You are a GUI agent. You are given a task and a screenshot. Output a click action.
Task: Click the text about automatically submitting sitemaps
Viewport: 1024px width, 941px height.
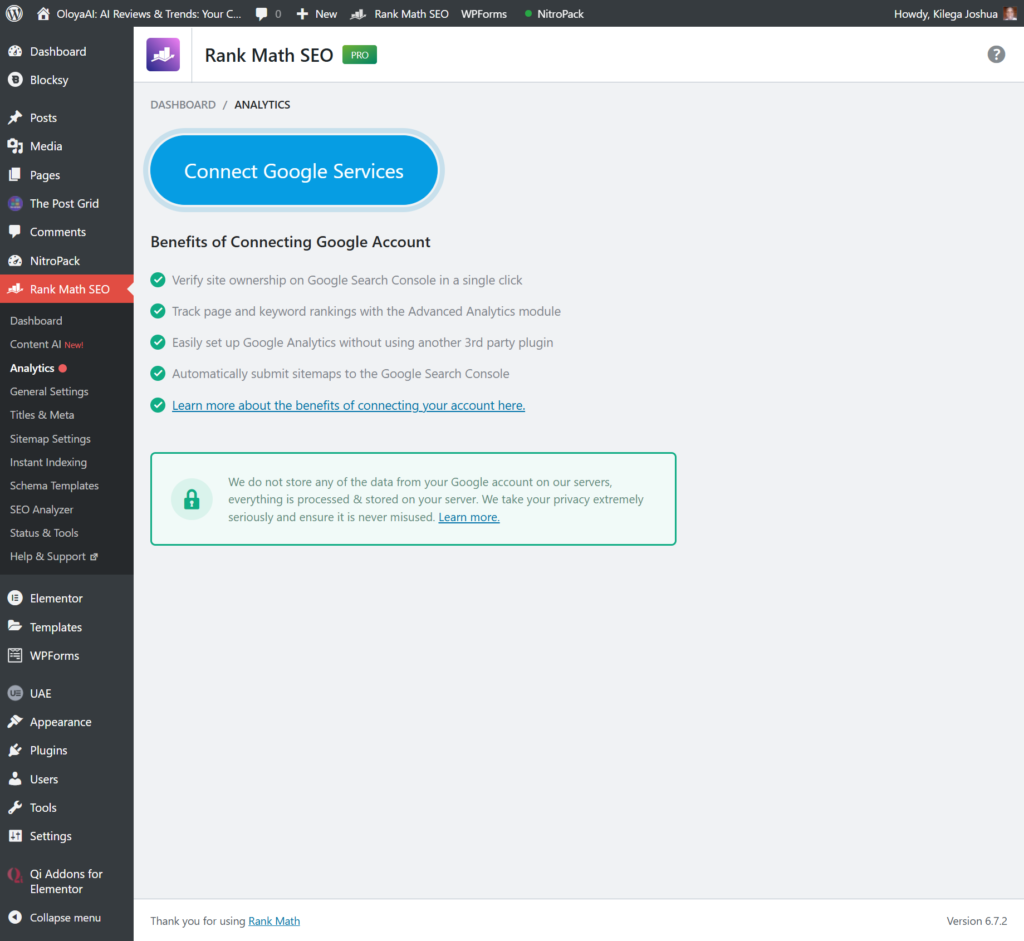point(341,374)
